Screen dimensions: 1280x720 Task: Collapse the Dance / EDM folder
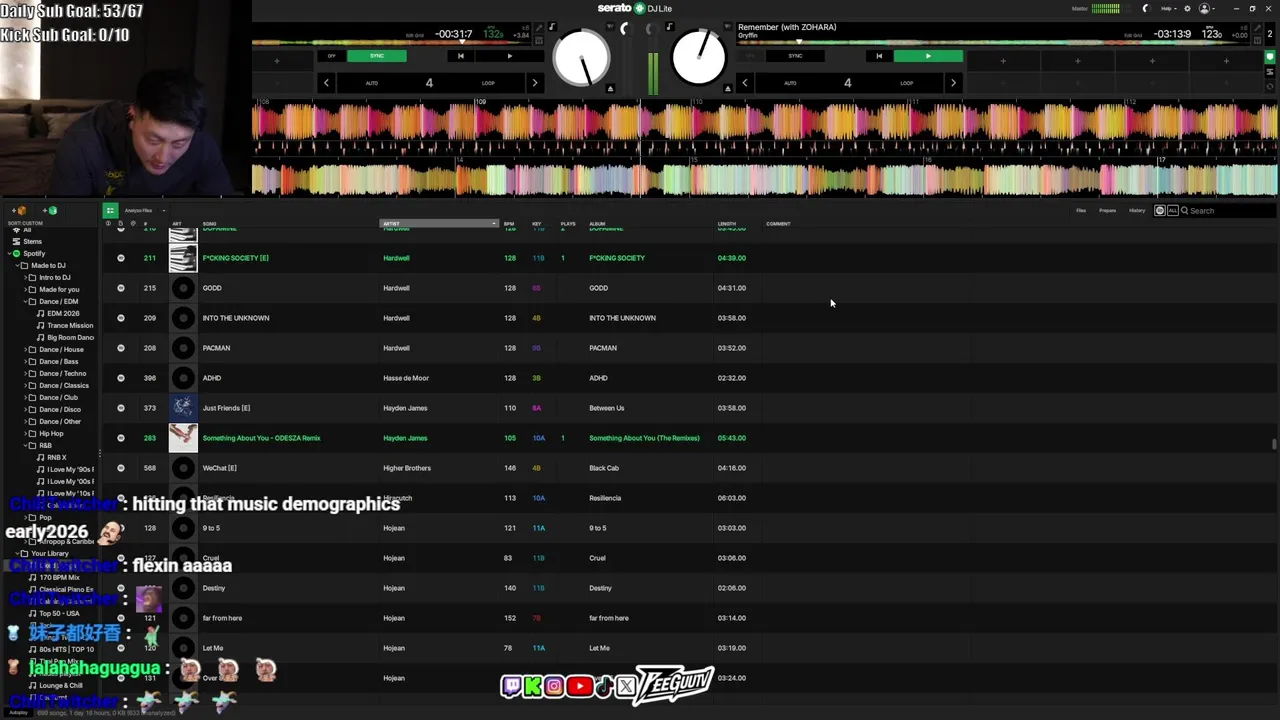(26, 301)
